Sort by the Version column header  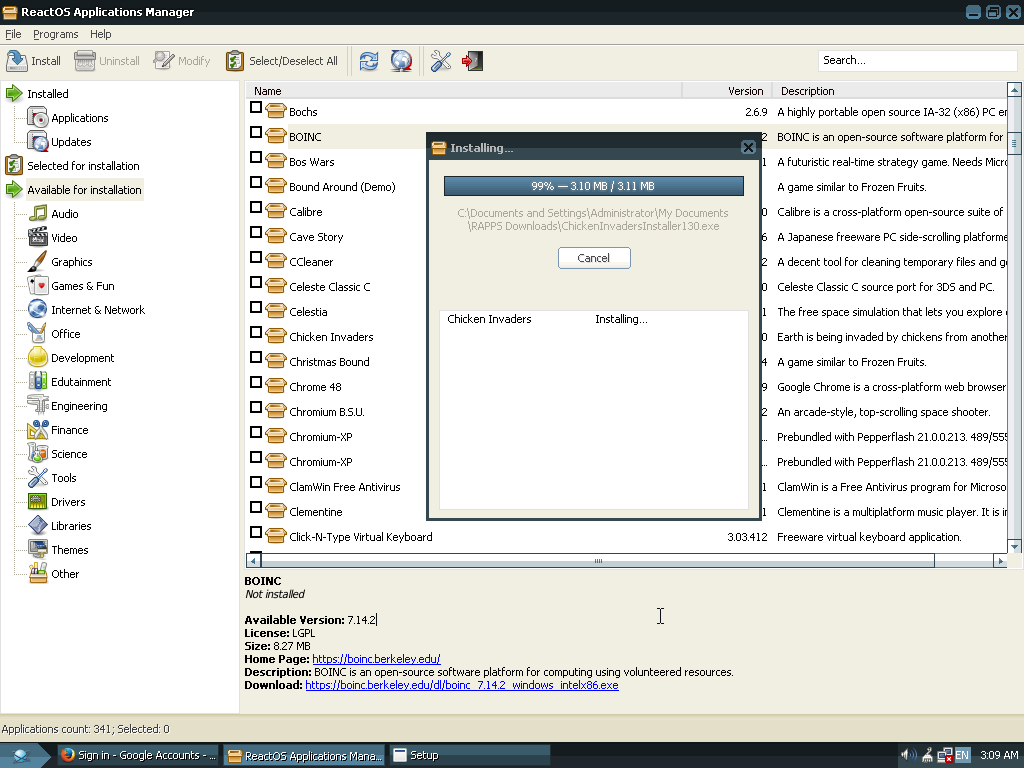click(727, 91)
